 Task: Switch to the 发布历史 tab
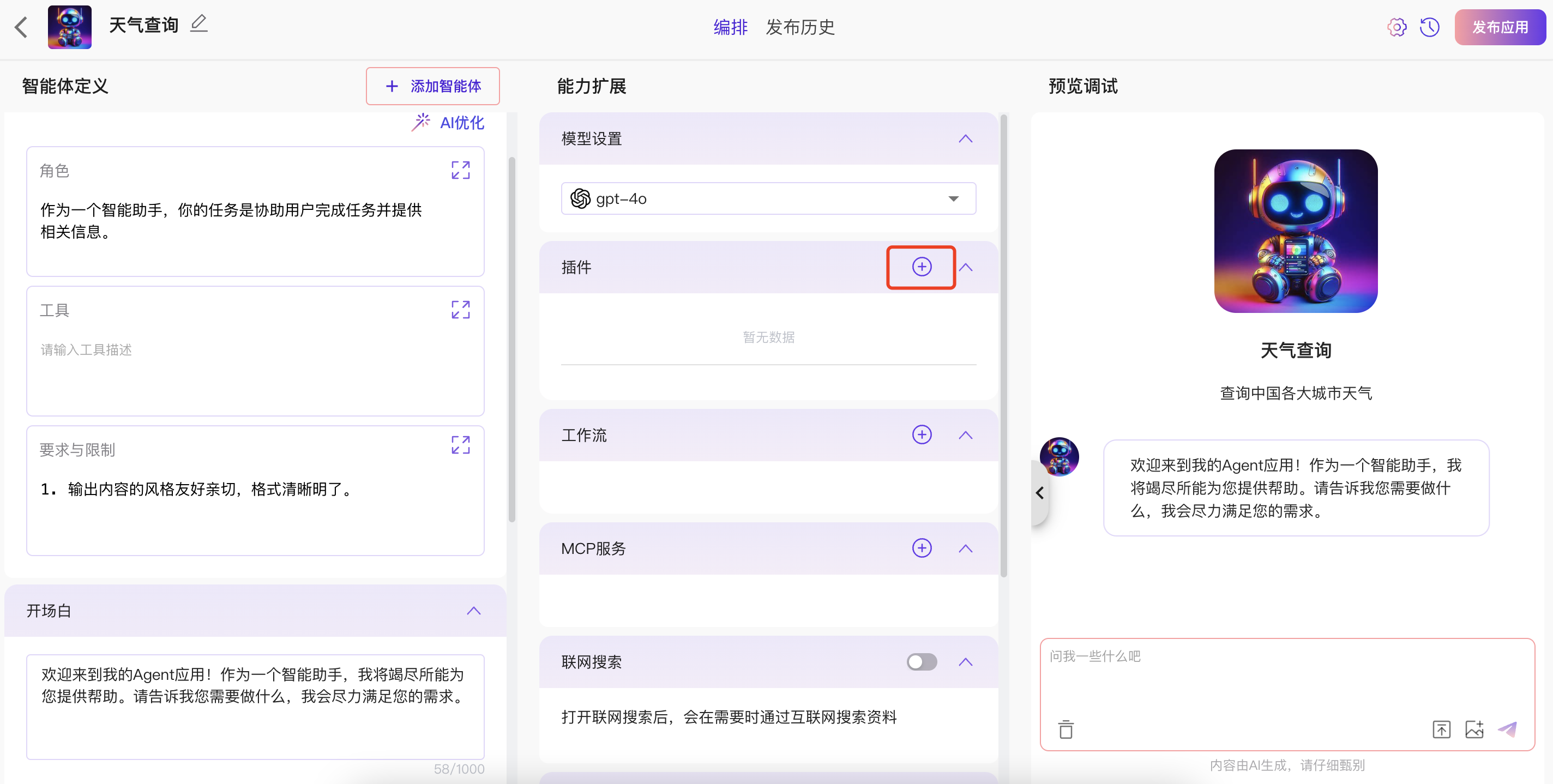pyautogui.click(x=800, y=27)
